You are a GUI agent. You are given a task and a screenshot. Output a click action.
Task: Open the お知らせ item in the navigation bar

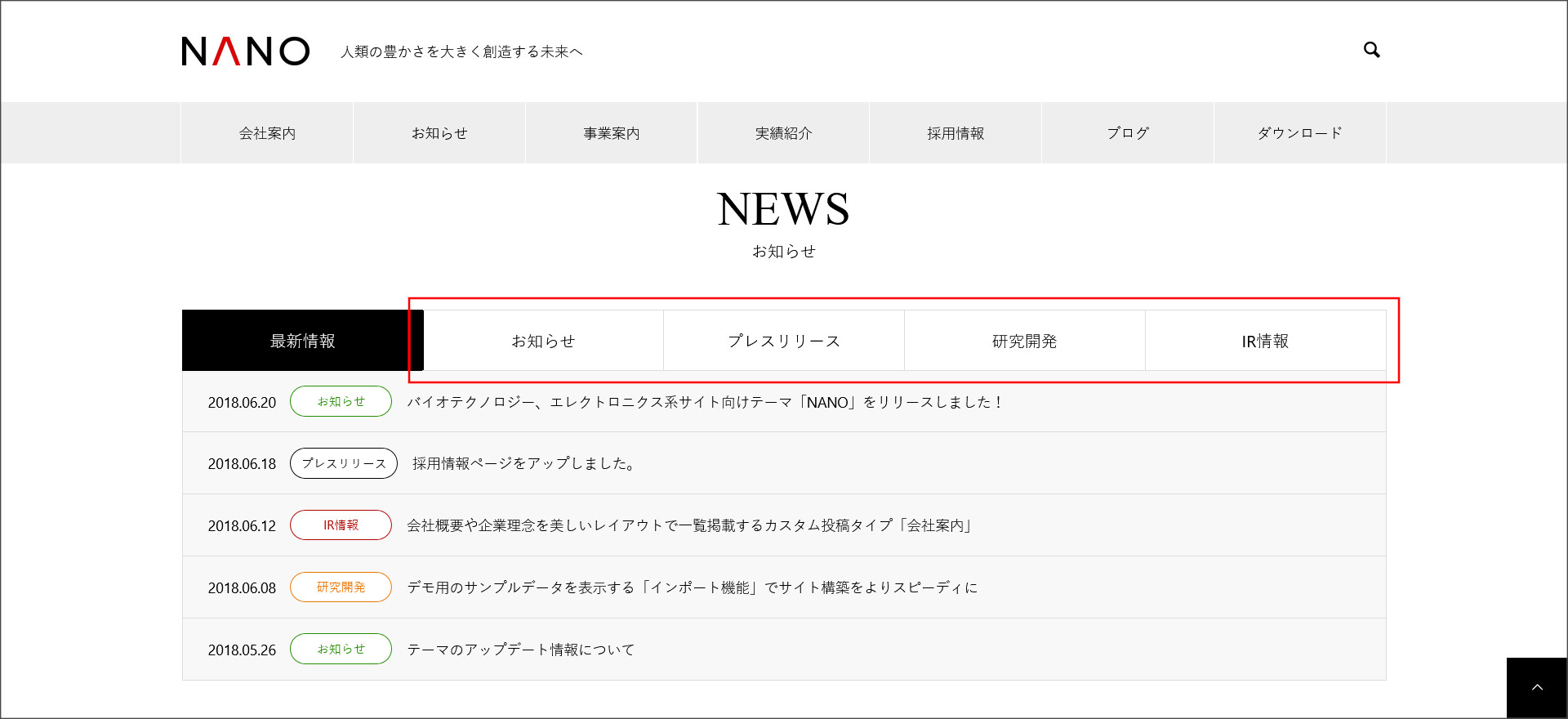pos(439,133)
